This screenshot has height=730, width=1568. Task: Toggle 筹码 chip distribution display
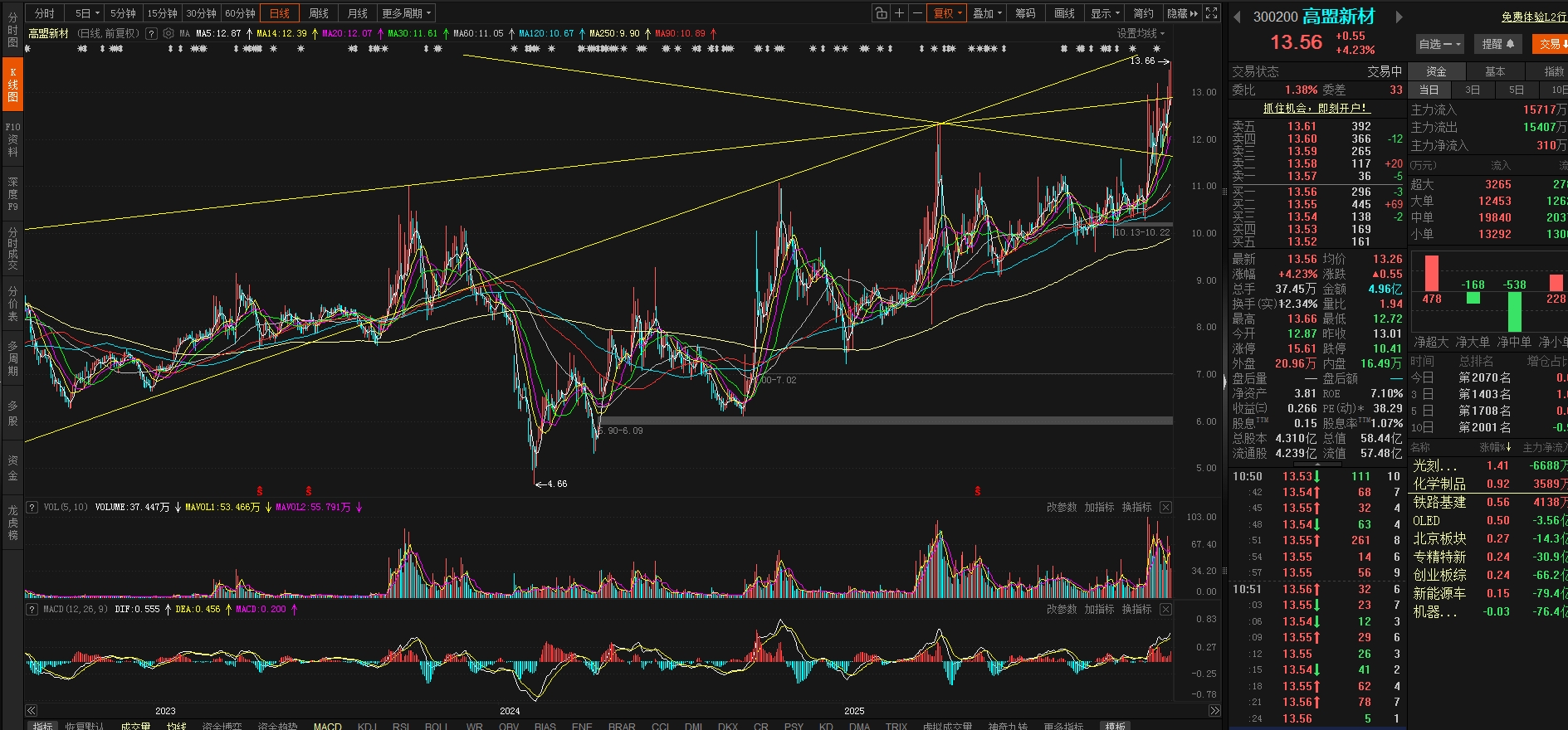[x=1025, y=13]
